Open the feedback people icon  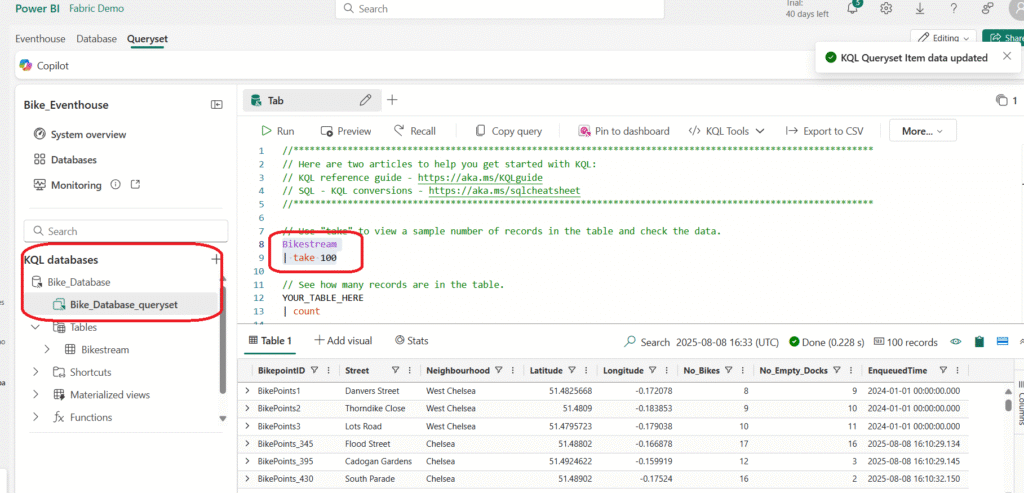point(987,8)
